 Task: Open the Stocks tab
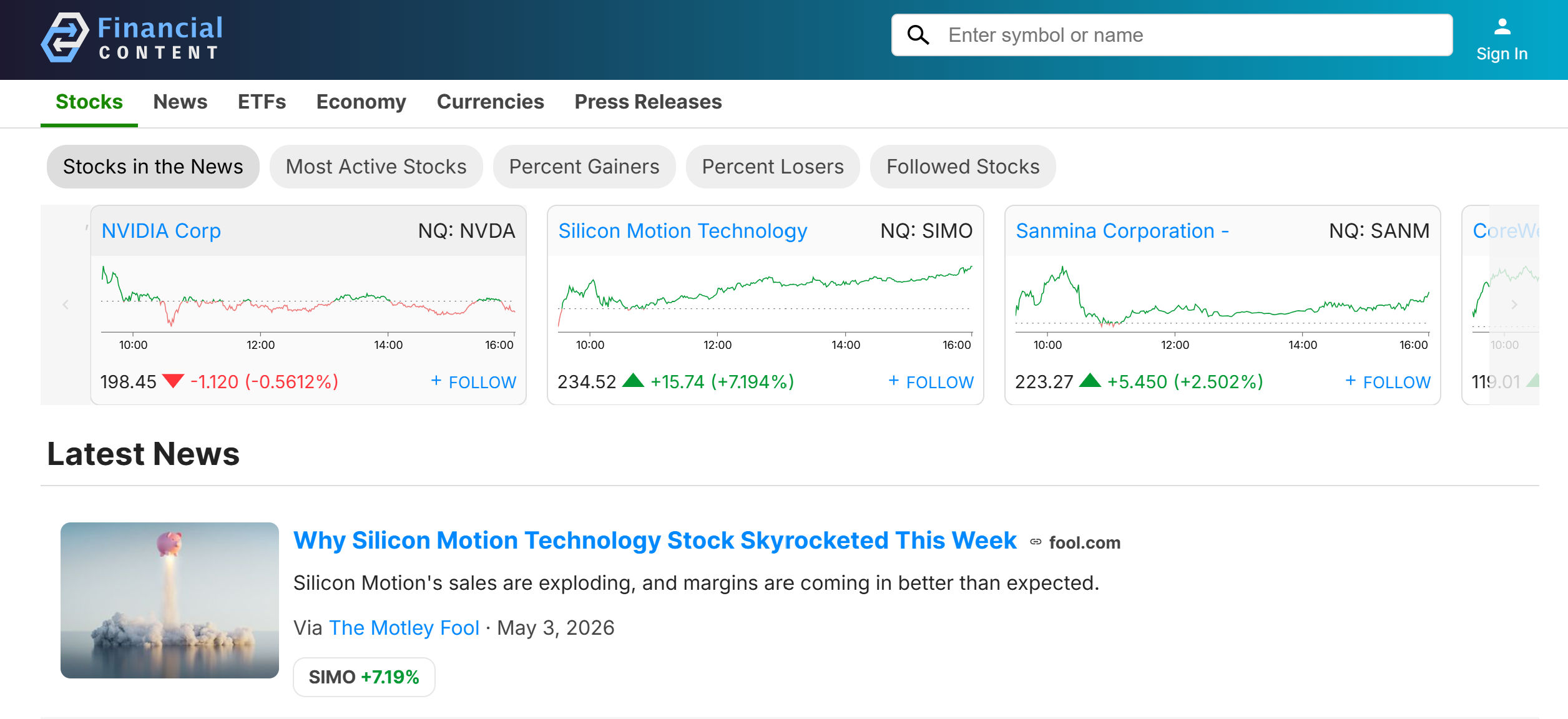[x=89, y=102]
